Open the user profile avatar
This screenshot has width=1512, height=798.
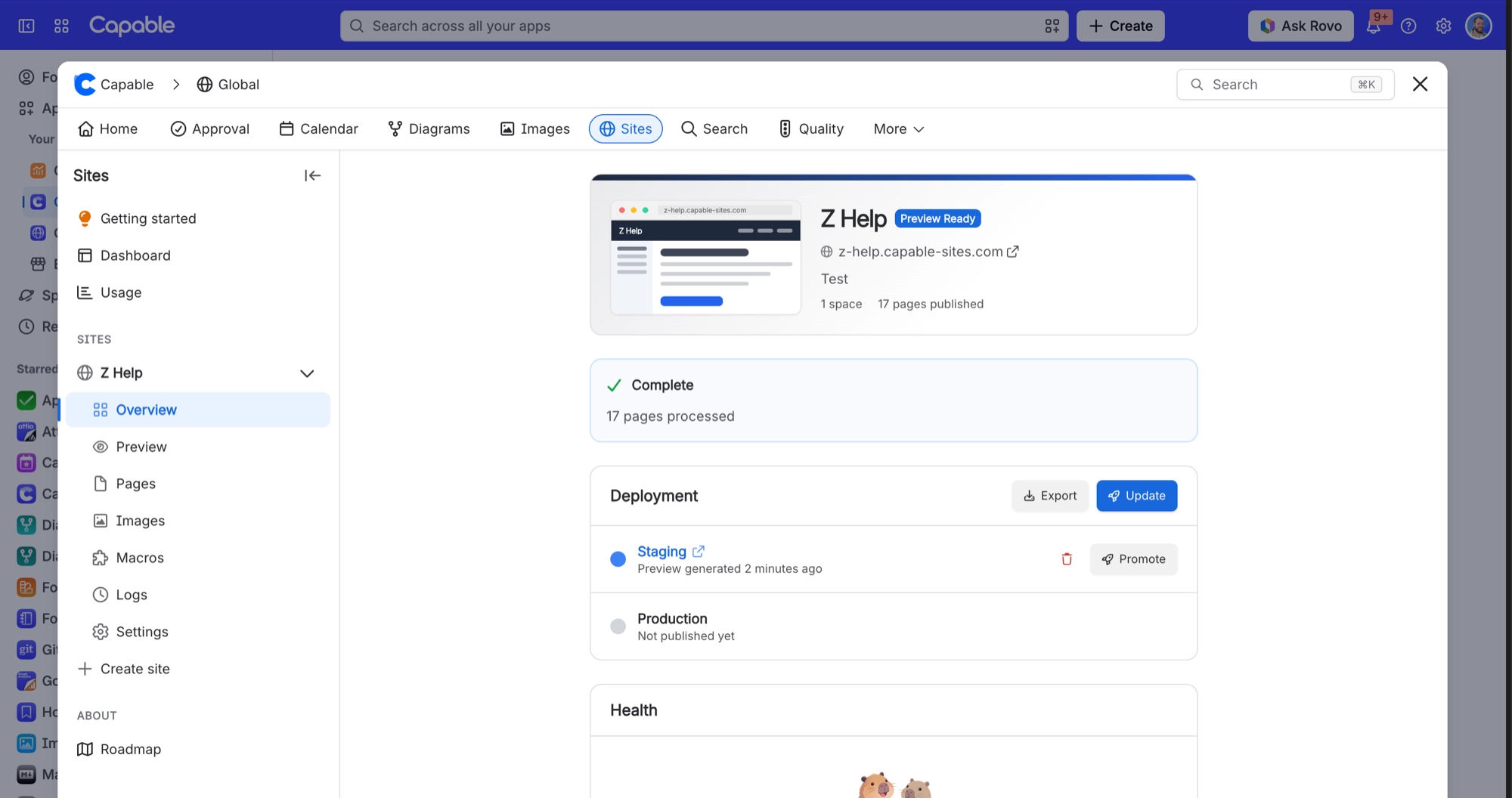click(1479, 26)
